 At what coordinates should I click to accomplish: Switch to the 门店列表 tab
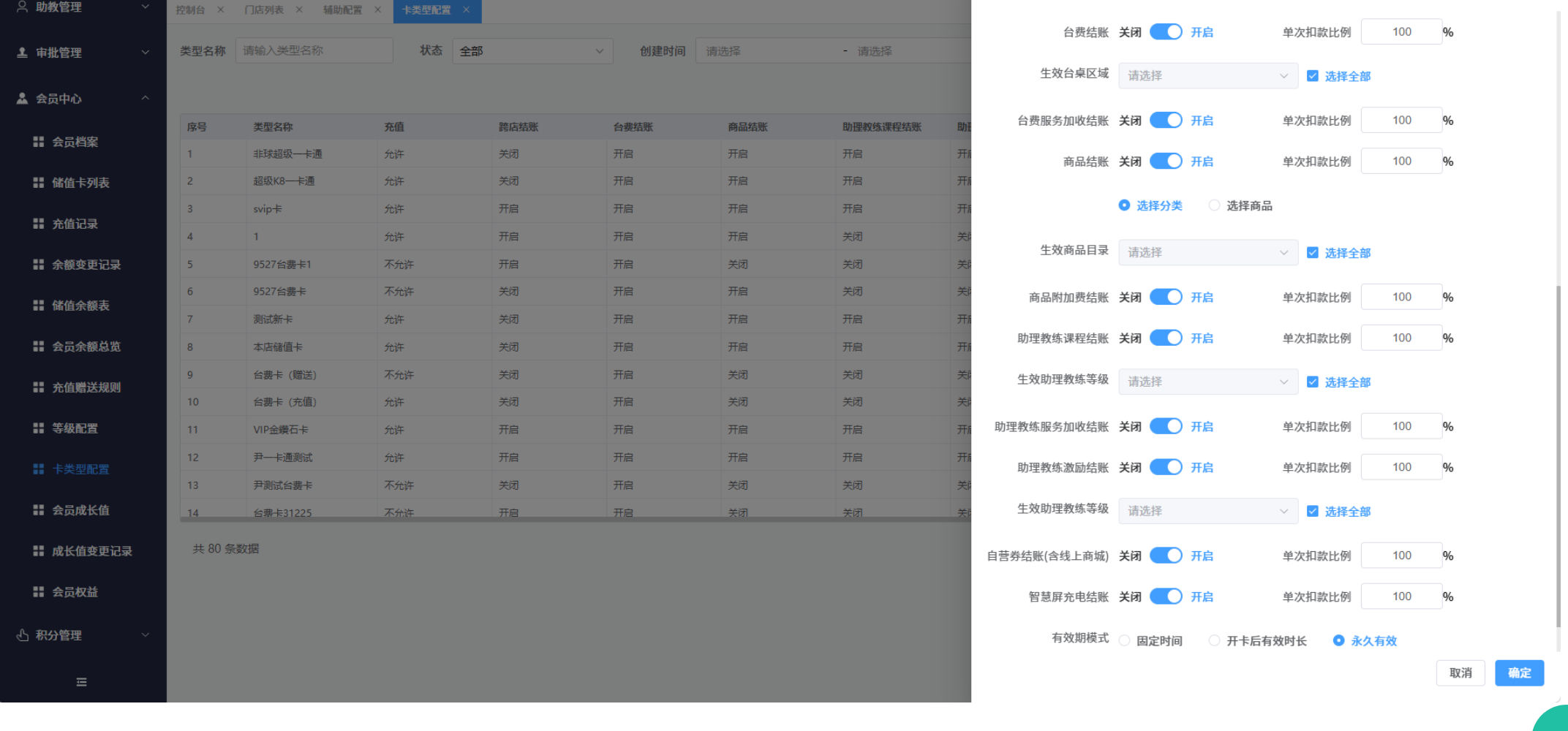264,10
